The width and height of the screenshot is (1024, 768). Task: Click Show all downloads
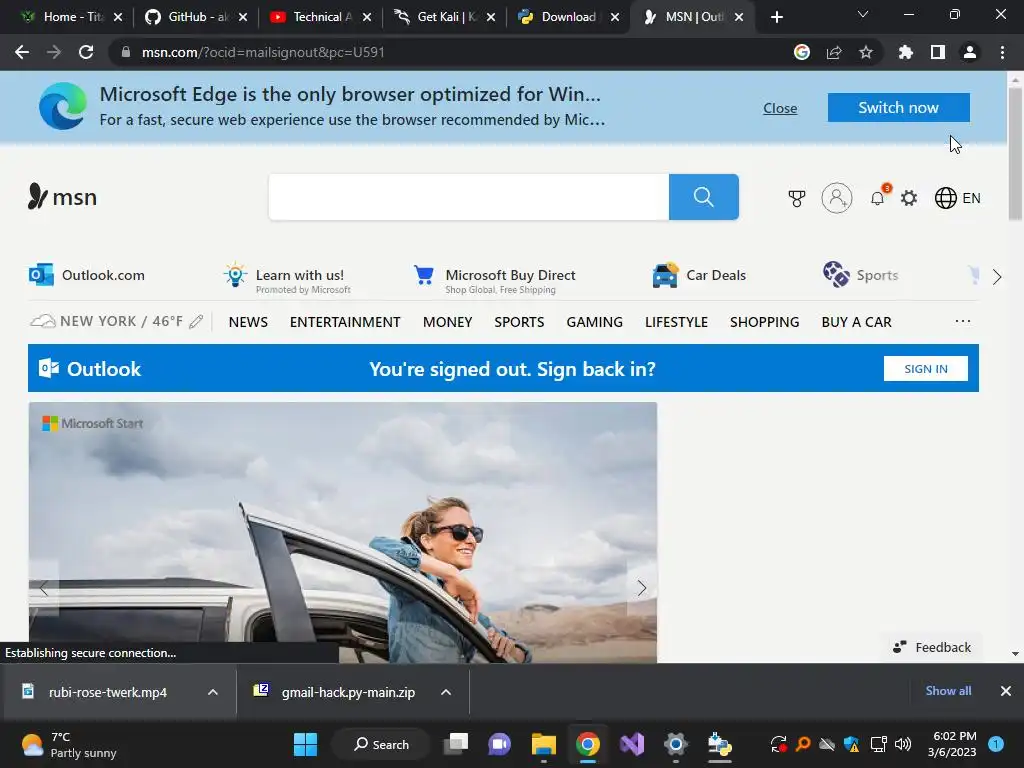coord(948,690)
